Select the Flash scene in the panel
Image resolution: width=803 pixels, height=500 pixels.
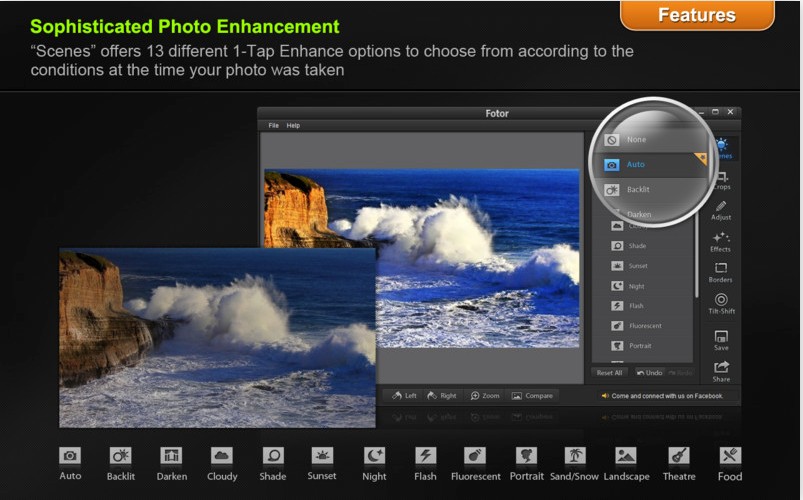[x=642, y=306]
